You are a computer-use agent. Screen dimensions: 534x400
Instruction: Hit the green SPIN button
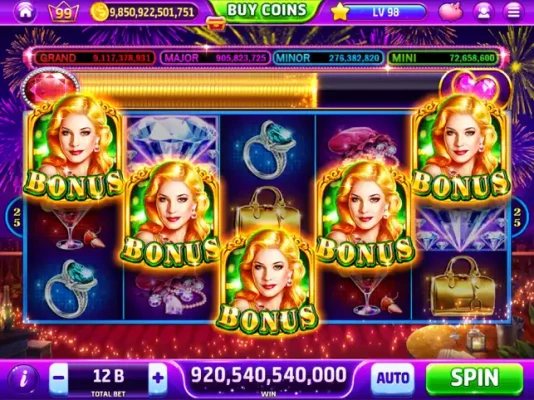pyautogui.click(x=474, y=378)
